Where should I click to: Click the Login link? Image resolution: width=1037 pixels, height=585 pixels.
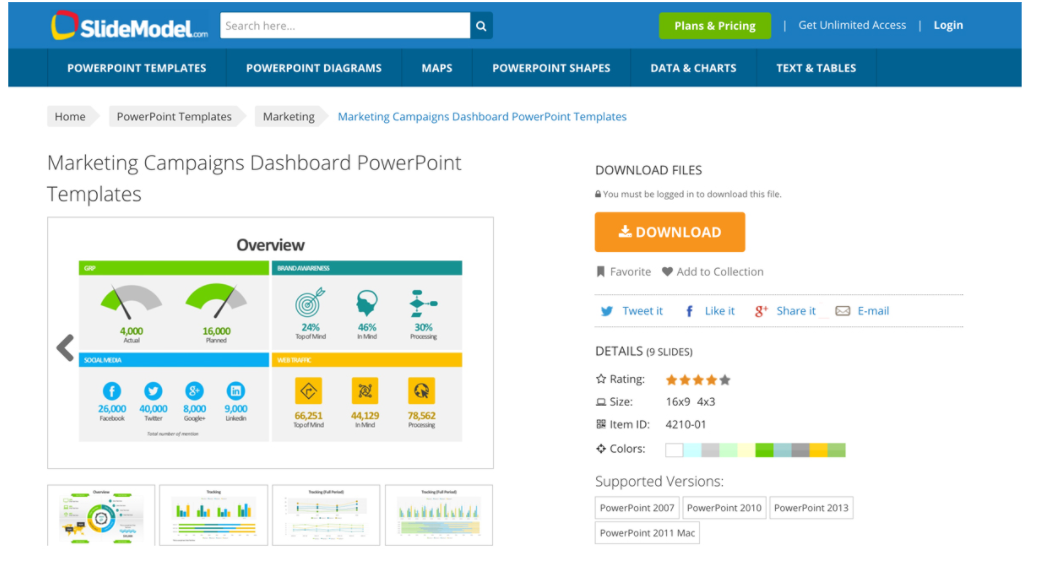948,26
